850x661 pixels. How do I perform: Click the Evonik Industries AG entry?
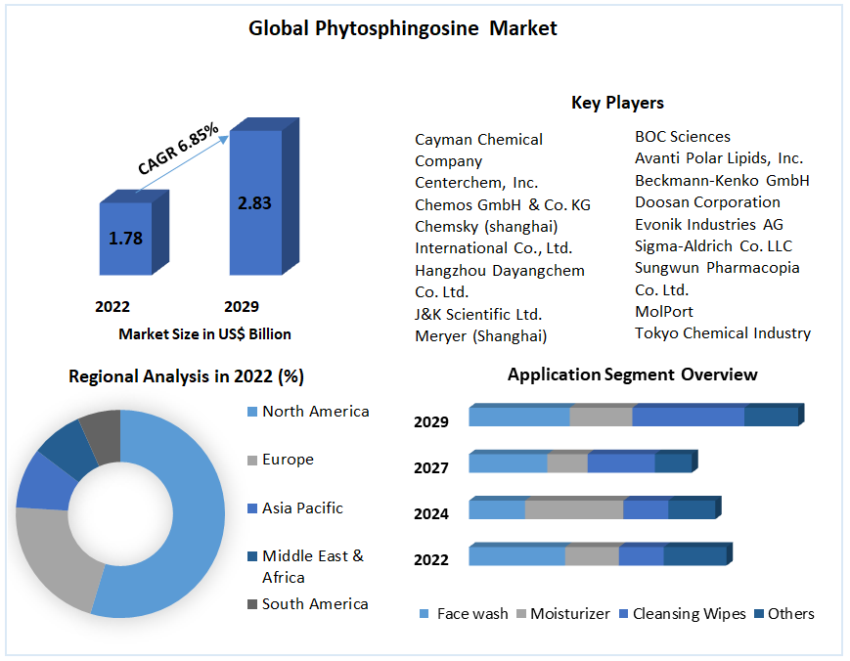[x=709, y=224]
